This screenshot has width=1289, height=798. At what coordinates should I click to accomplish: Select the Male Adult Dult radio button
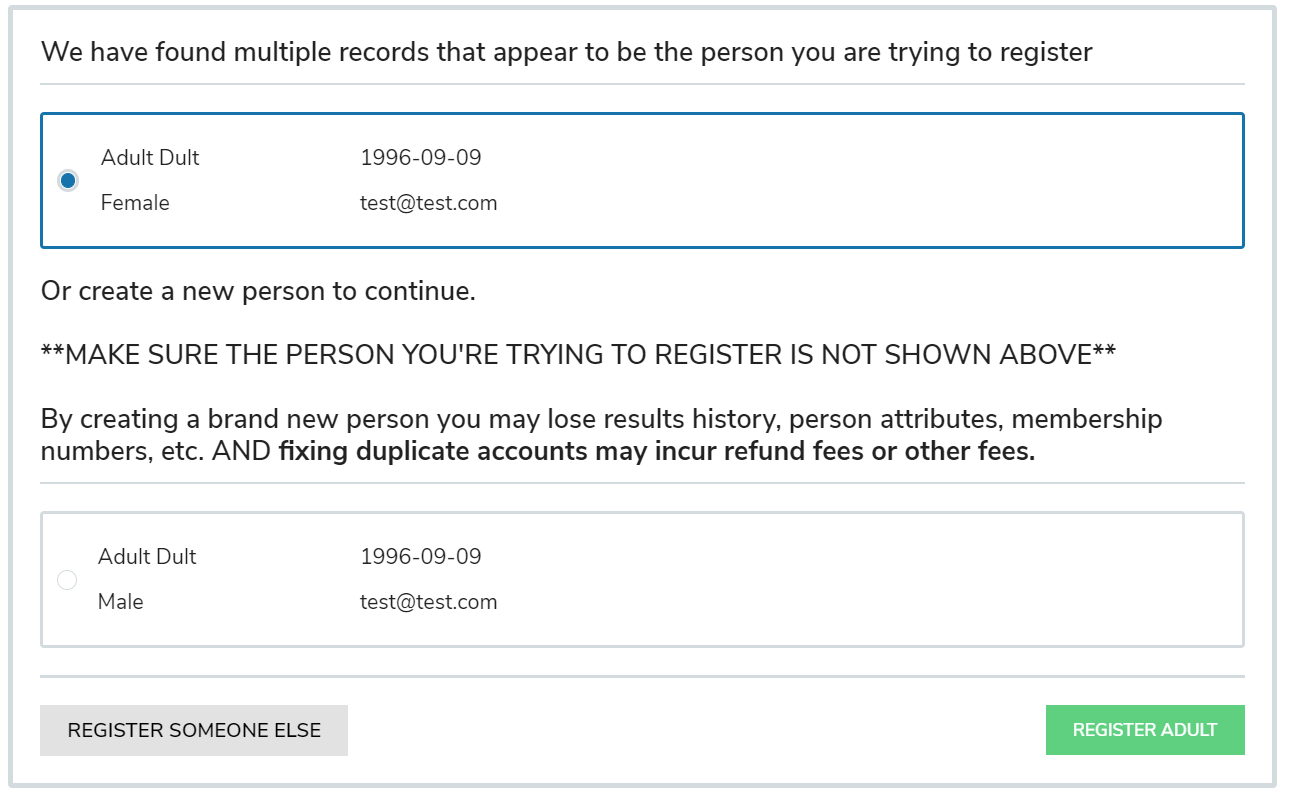tap(67, 580)
